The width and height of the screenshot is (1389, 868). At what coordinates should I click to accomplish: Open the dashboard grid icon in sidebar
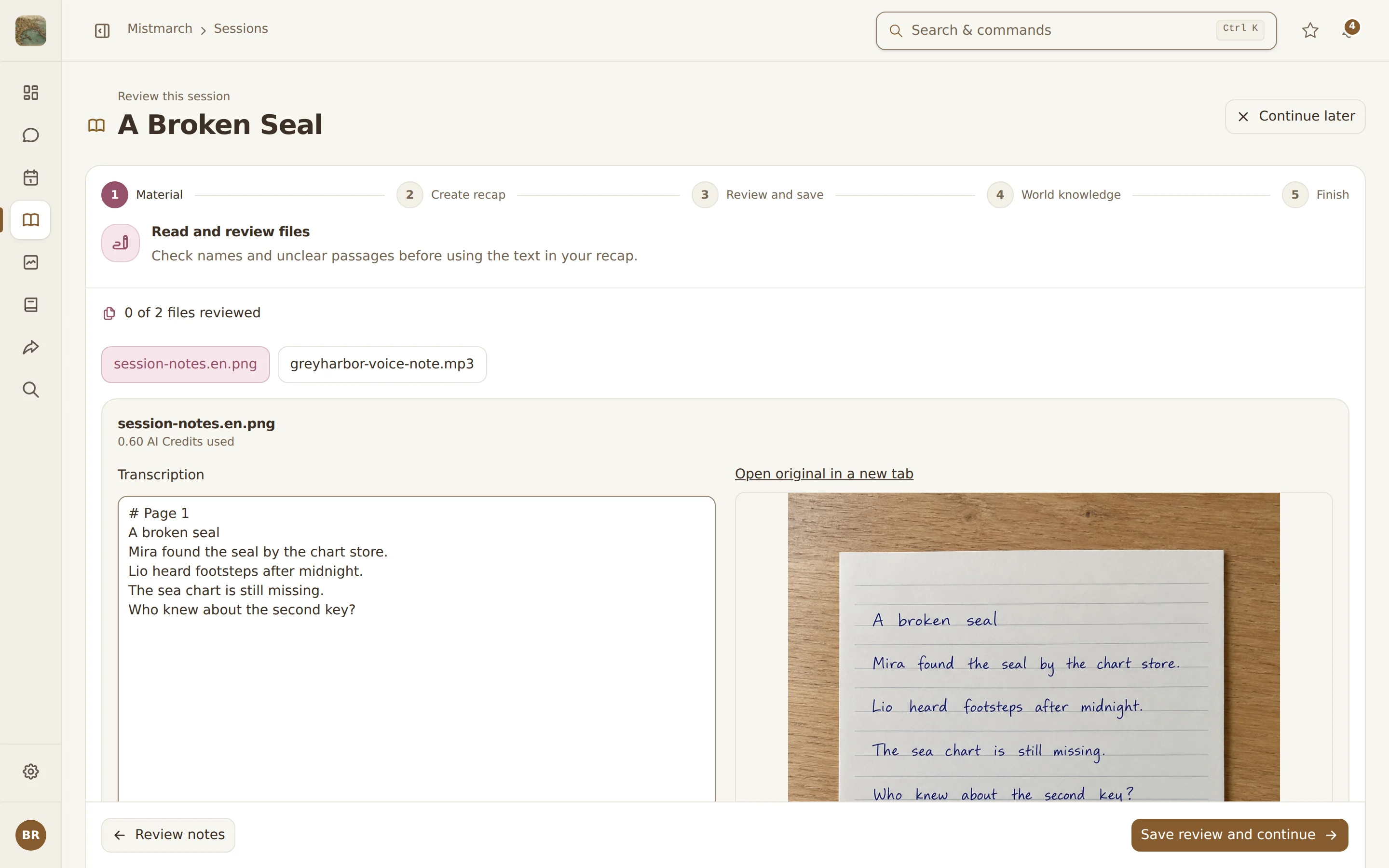(30, 93)
